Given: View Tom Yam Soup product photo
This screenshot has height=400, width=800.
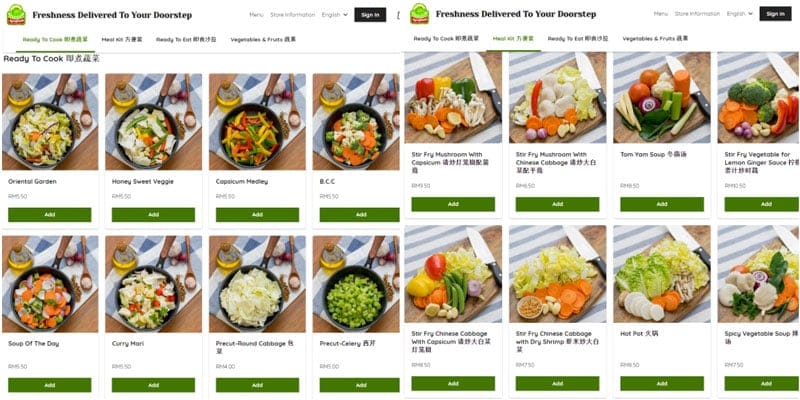Looking at the screenshot, I should point(662,97).
